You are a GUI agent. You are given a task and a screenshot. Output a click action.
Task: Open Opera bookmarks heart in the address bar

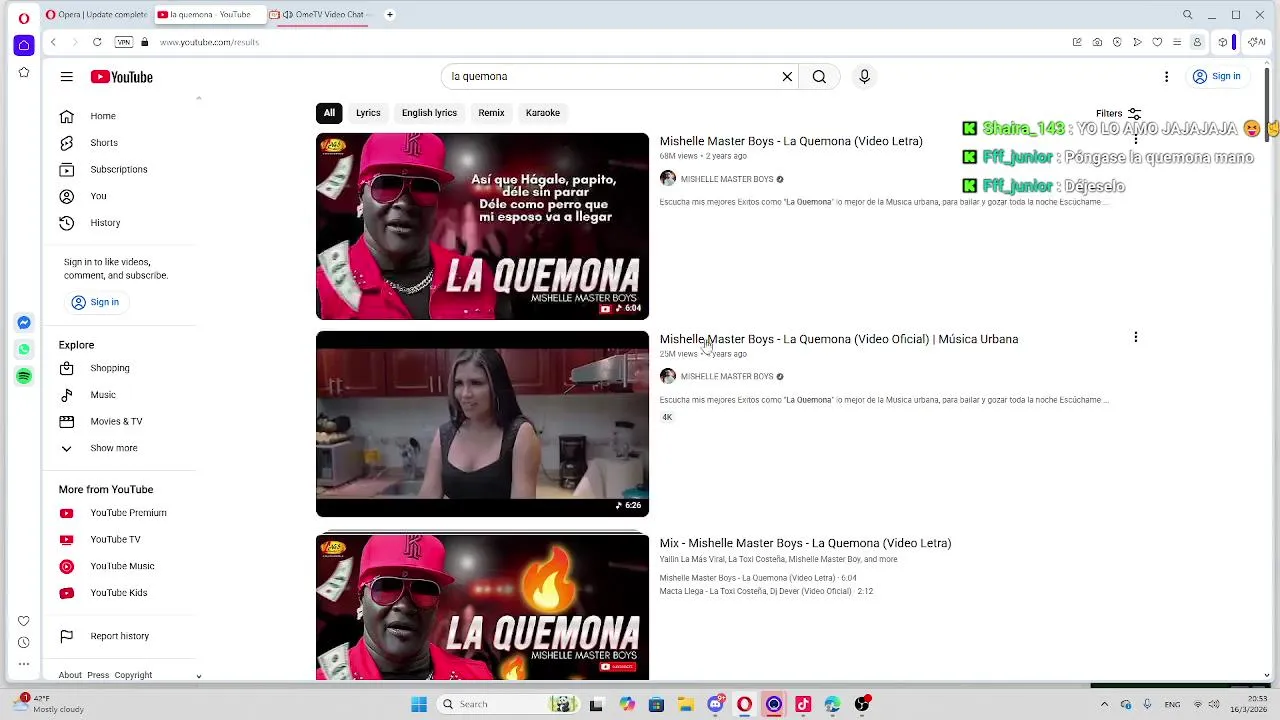coord(1157,42)
